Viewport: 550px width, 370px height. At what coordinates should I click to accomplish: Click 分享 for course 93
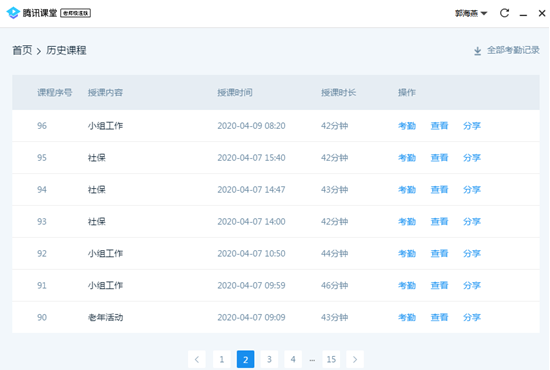472,222
